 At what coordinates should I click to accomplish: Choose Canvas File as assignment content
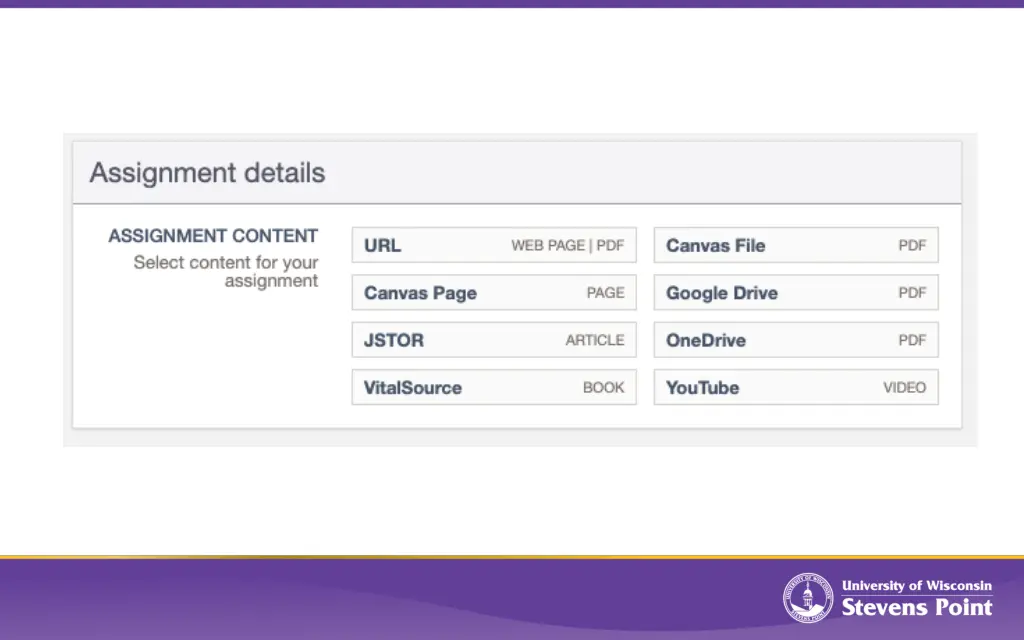click(x=796, y=245)
